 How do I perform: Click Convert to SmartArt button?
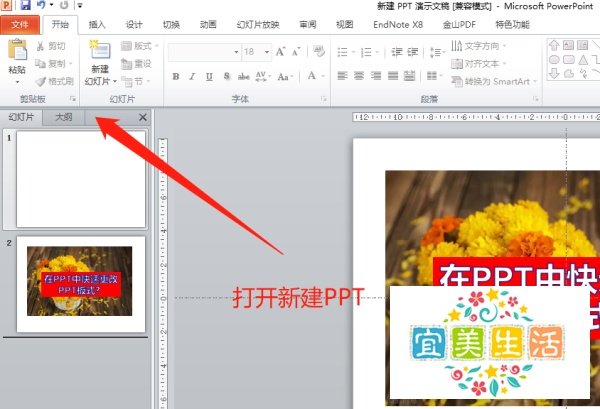(494, 81)
